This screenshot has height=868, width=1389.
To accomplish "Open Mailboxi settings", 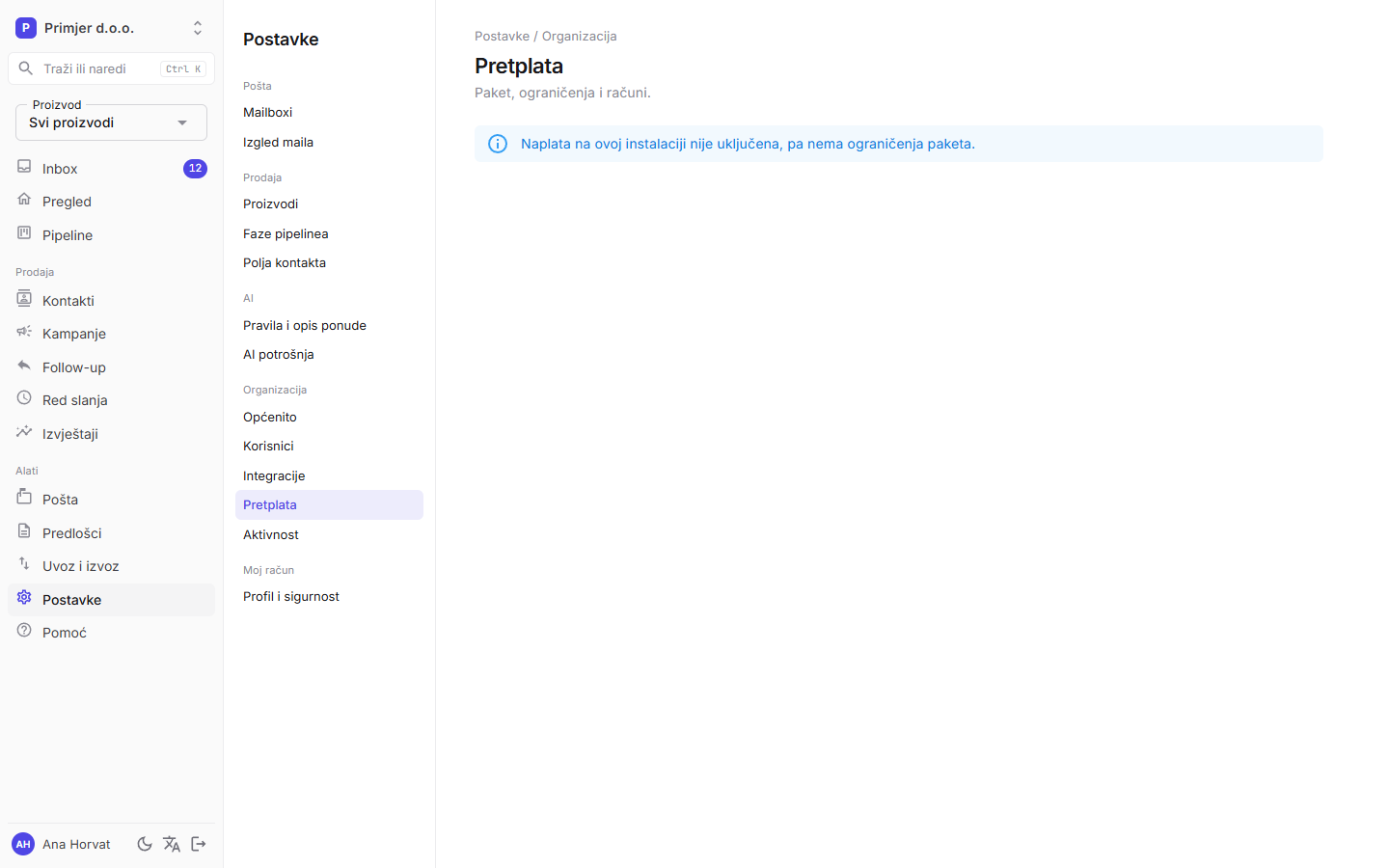I will pyautogui.click(x=329, y=113).
